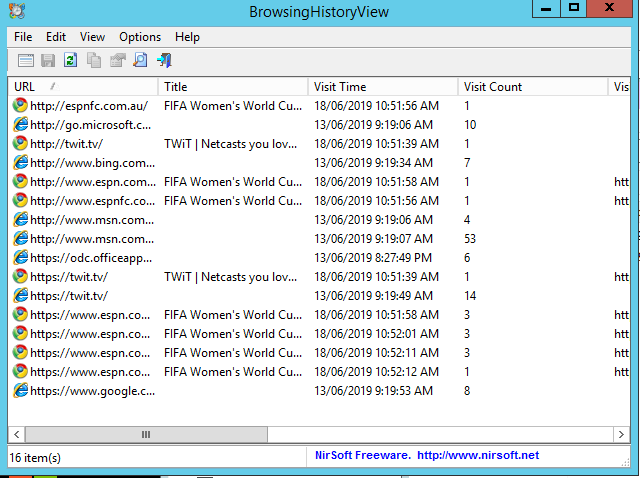The image size is (640, 478).
Task: Click the horizontal scrollbar thumb
Action: pyautogui.click(x=146, y=434)
